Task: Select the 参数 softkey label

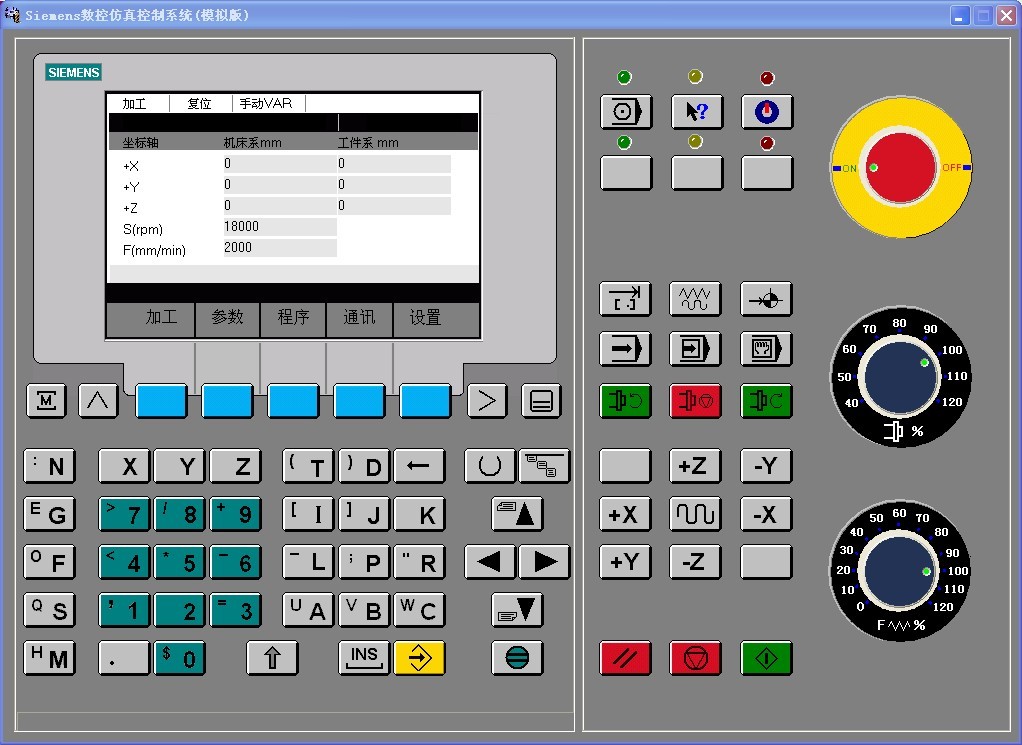Action: click(x=227, y=317)
